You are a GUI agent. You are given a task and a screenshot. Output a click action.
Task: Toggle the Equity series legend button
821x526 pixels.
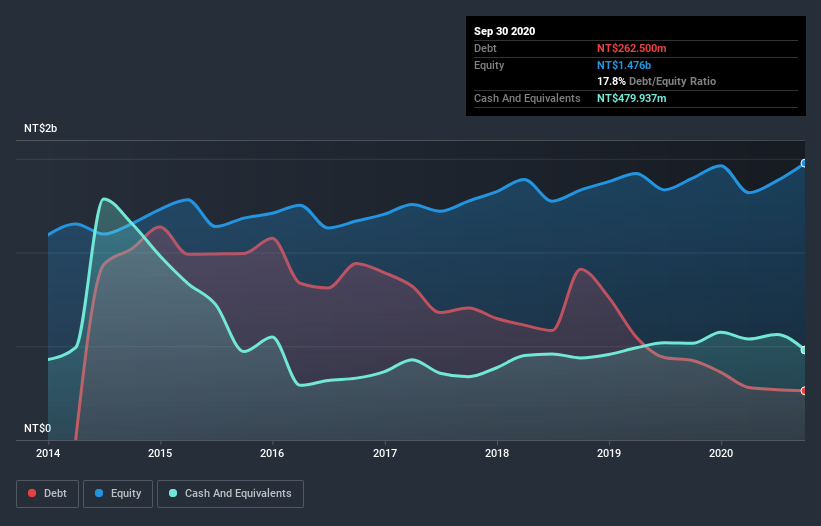[118, 494]
